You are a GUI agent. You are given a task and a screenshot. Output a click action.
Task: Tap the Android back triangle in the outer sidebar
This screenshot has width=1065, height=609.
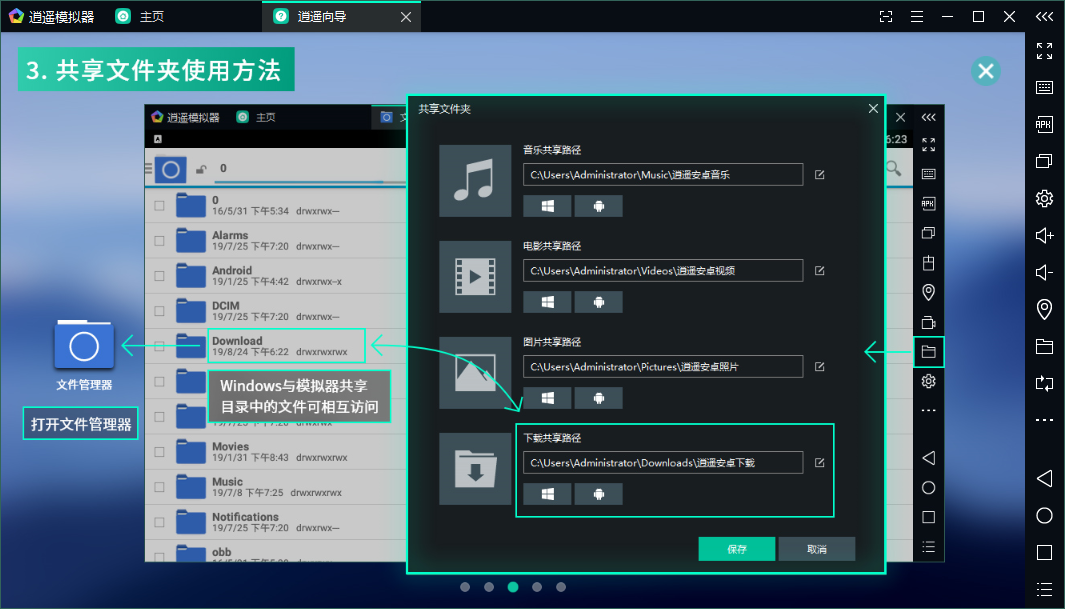coord(1044,478)
